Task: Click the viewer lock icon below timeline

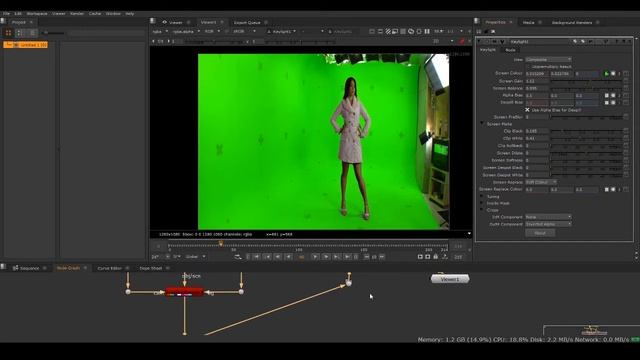Action: (x=436, y=257)
